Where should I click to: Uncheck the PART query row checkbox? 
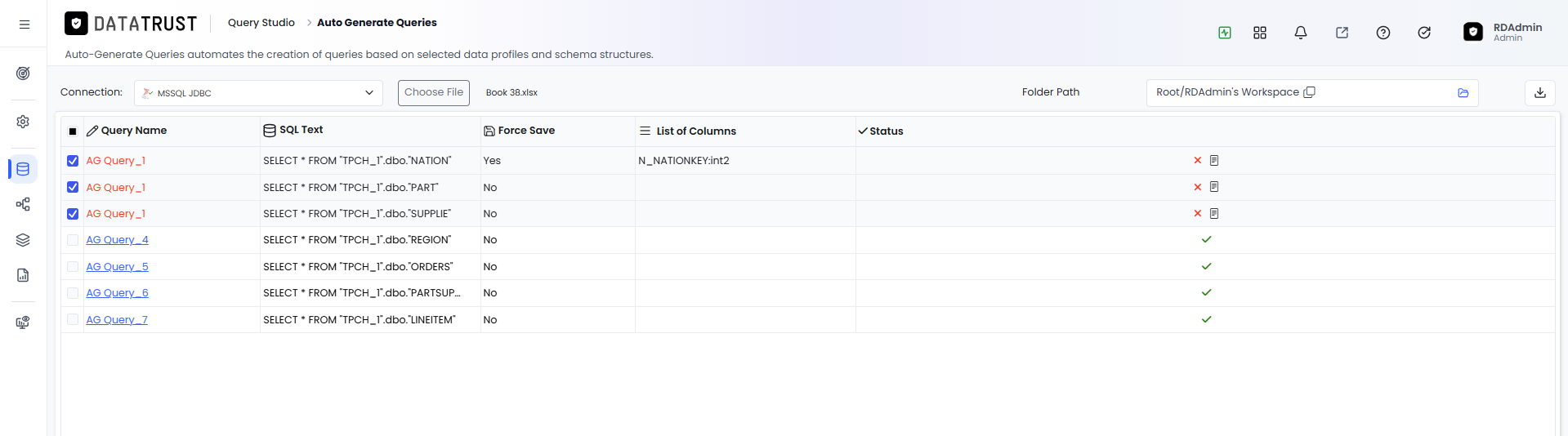click(73, 187)
